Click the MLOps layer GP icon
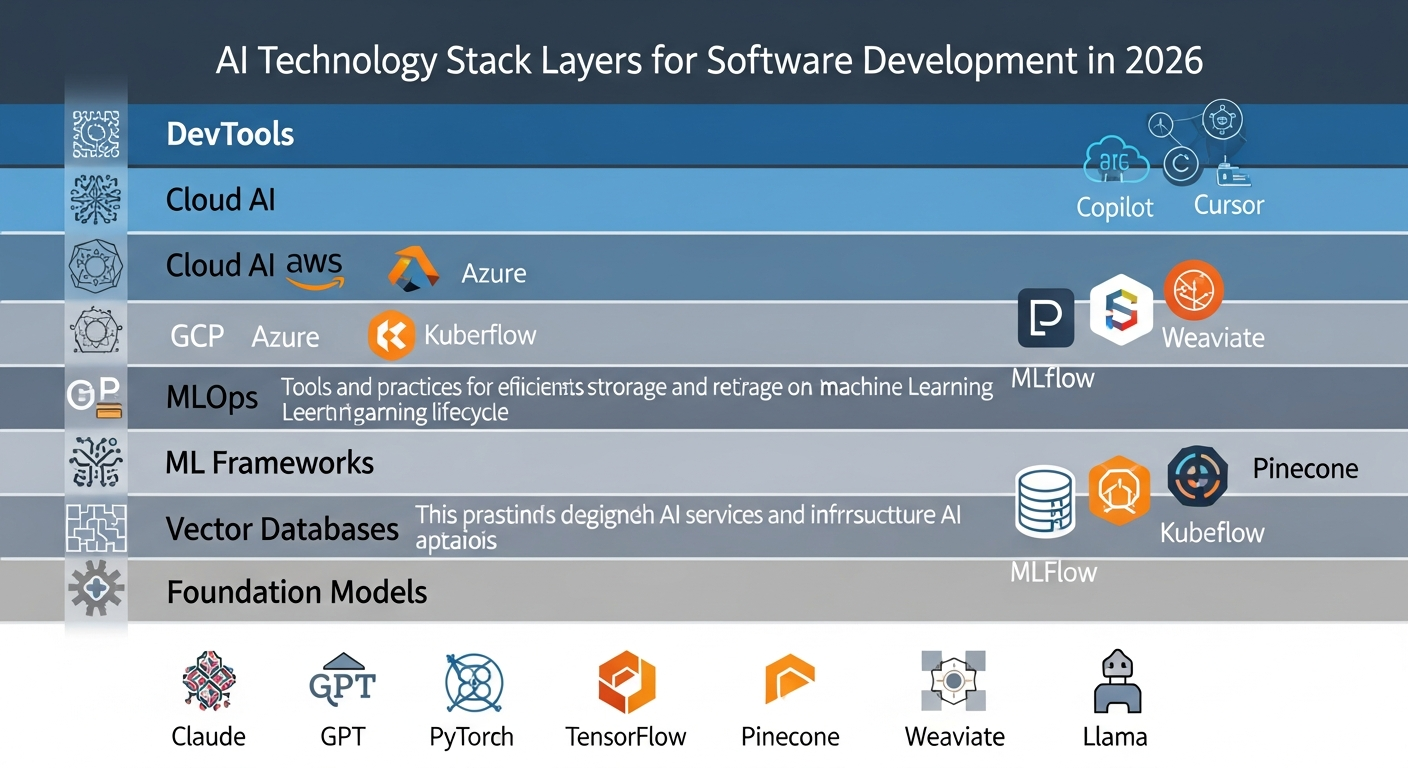1408x768 pixels. (93, 397)
